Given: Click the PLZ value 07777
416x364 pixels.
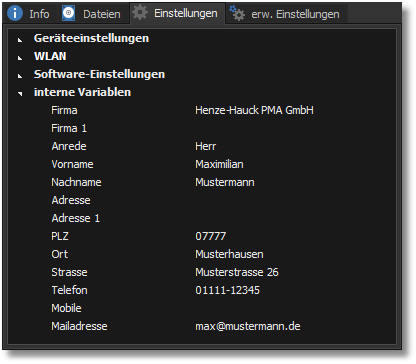Looking at the screenshot, I should [211, 236].
